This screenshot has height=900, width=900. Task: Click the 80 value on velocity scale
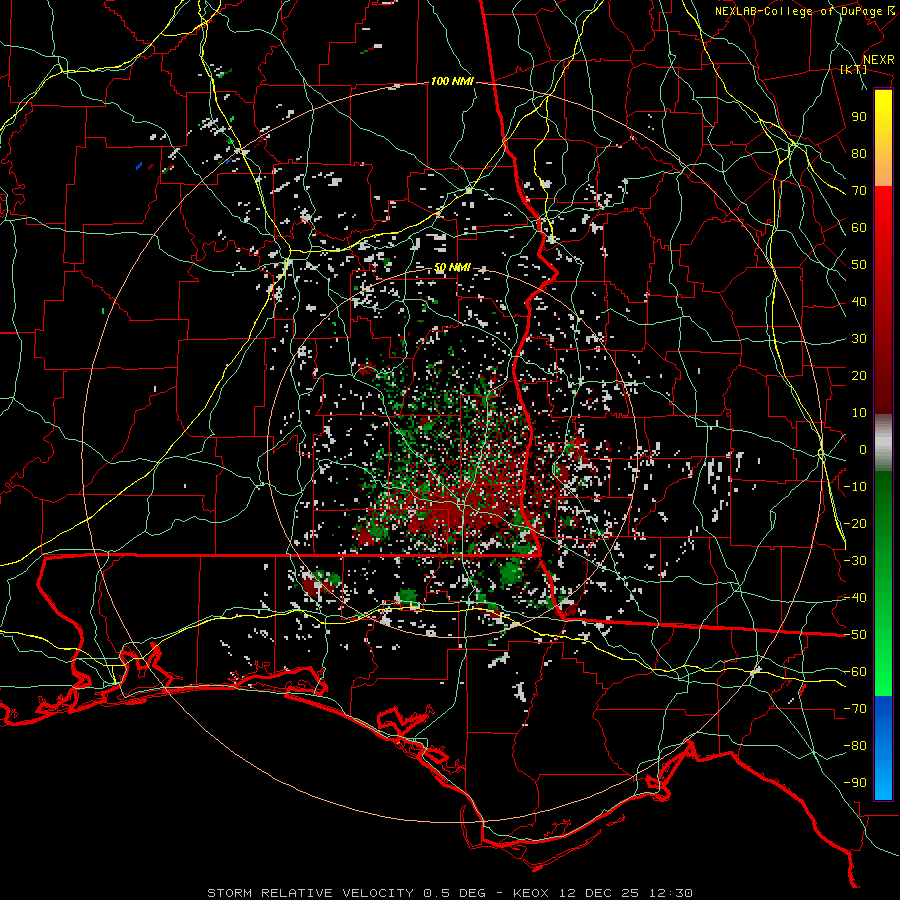859,153
